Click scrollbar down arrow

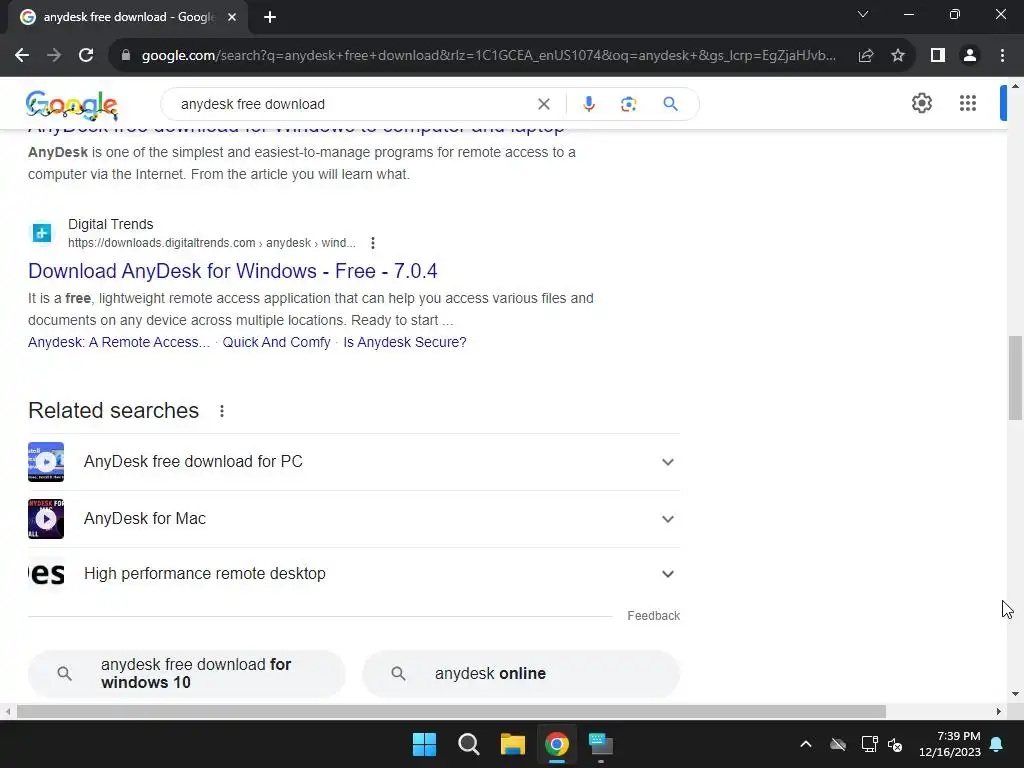pos(1015,694)
